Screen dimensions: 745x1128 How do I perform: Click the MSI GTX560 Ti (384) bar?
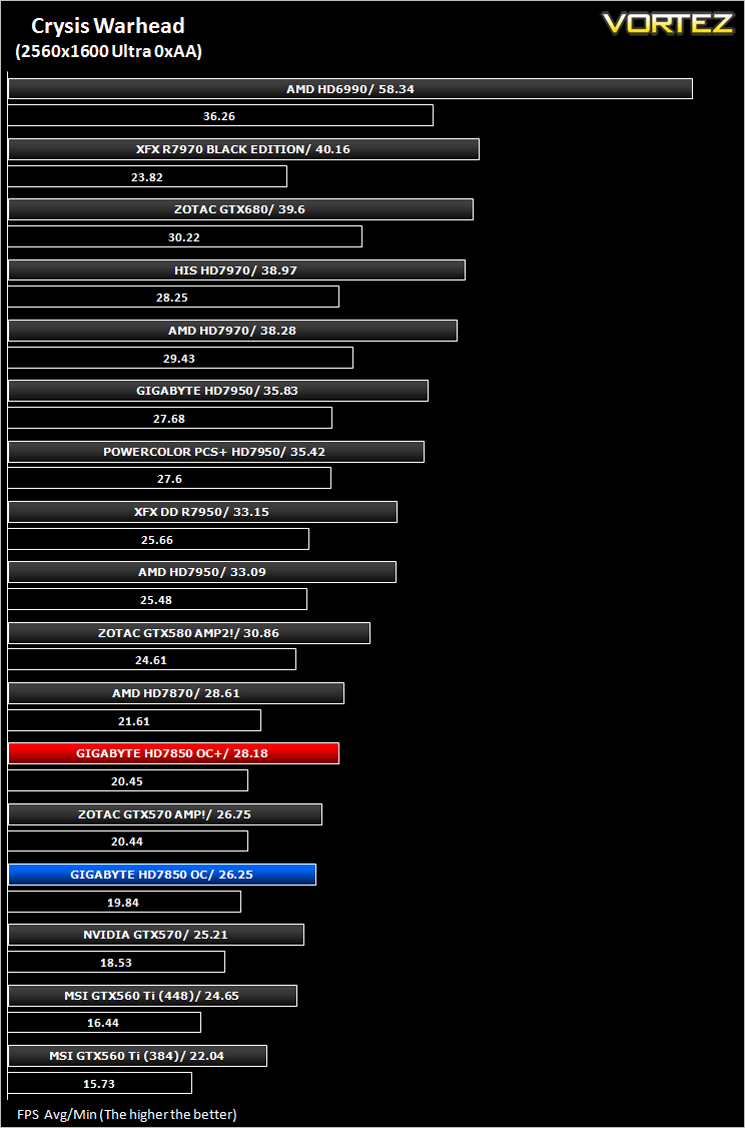137,1056
